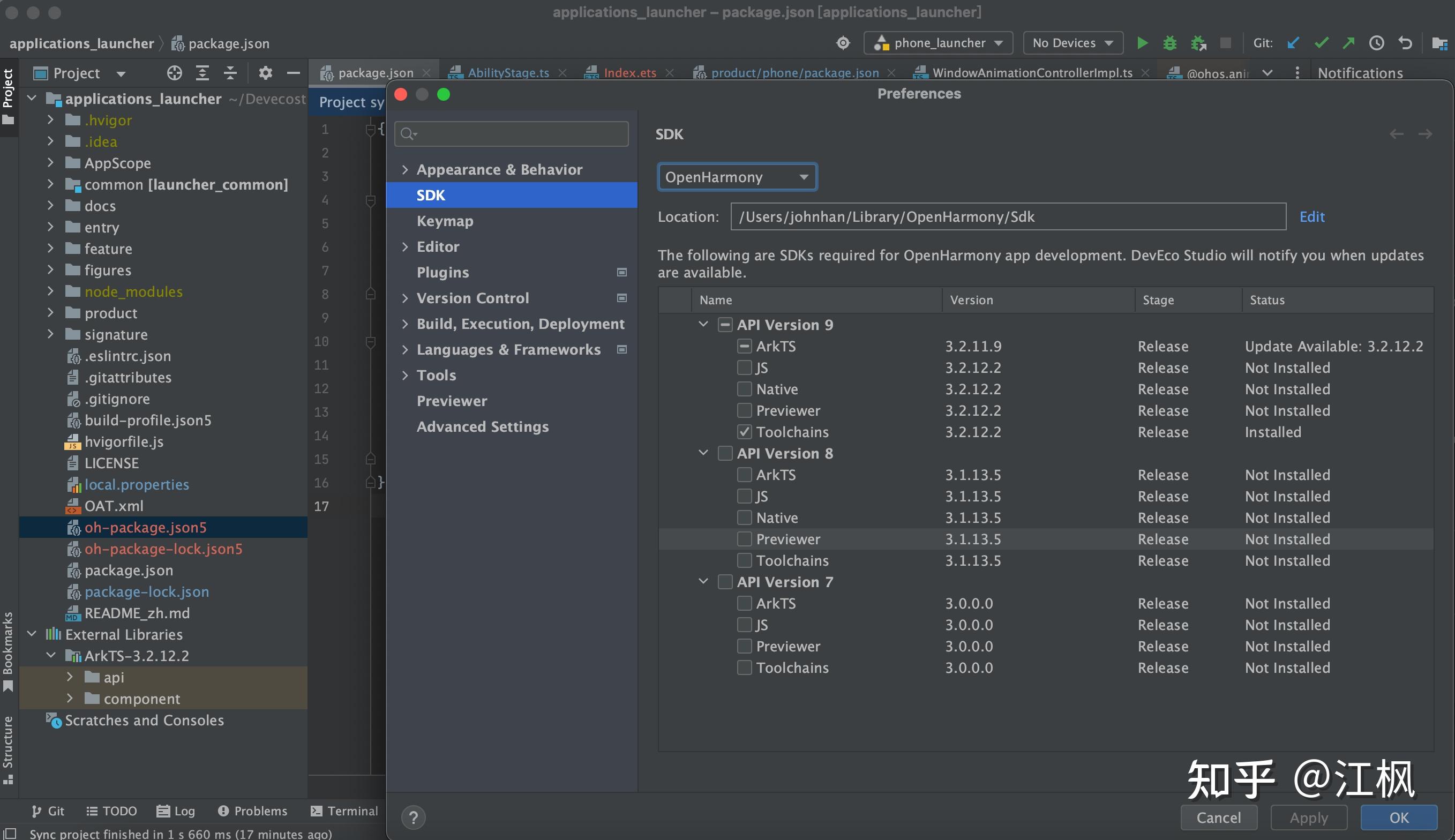Click the Edit location link

pyautogui.click(x=1311, y=217)
